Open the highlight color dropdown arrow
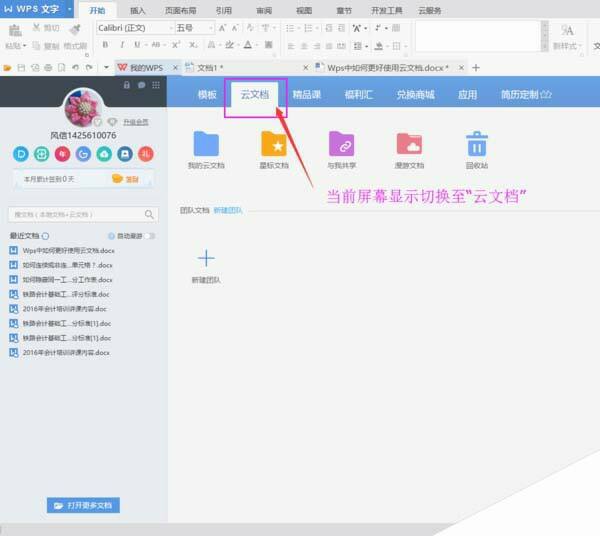The width and height of the screenshot is (600, 536). coord(238,45)
